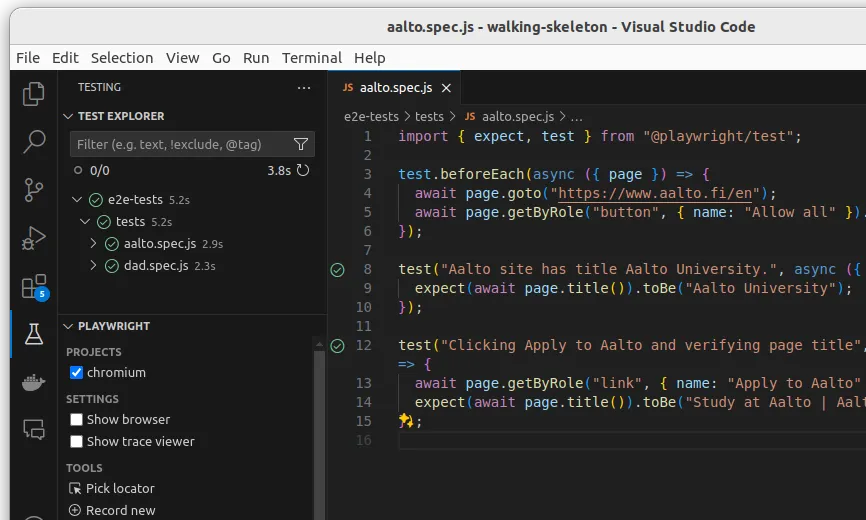Open the Selection menu
This screenshot has width=866, height=520.
pos(122,58)
